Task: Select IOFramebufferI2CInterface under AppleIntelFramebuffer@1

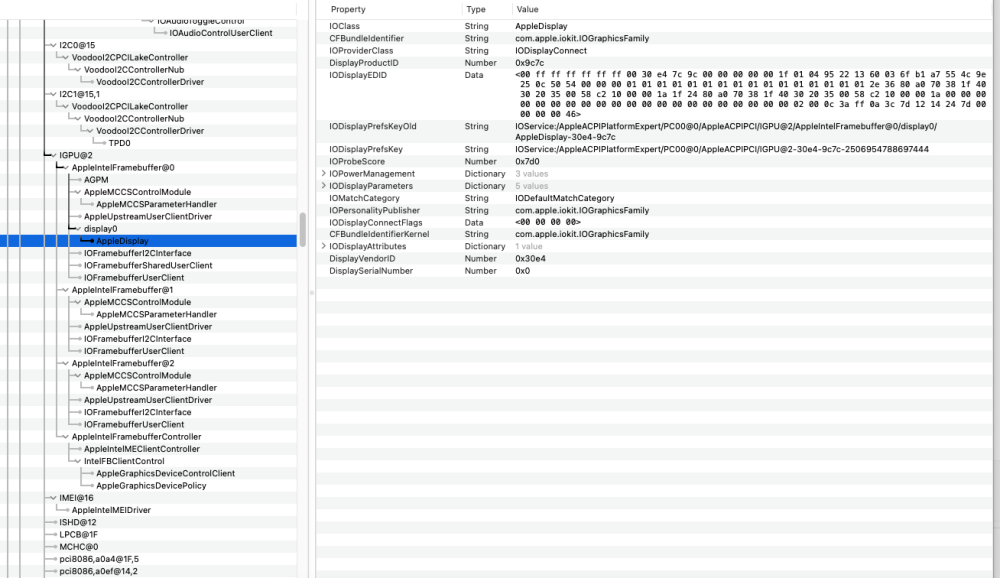Action: click(x=137, y=339)
